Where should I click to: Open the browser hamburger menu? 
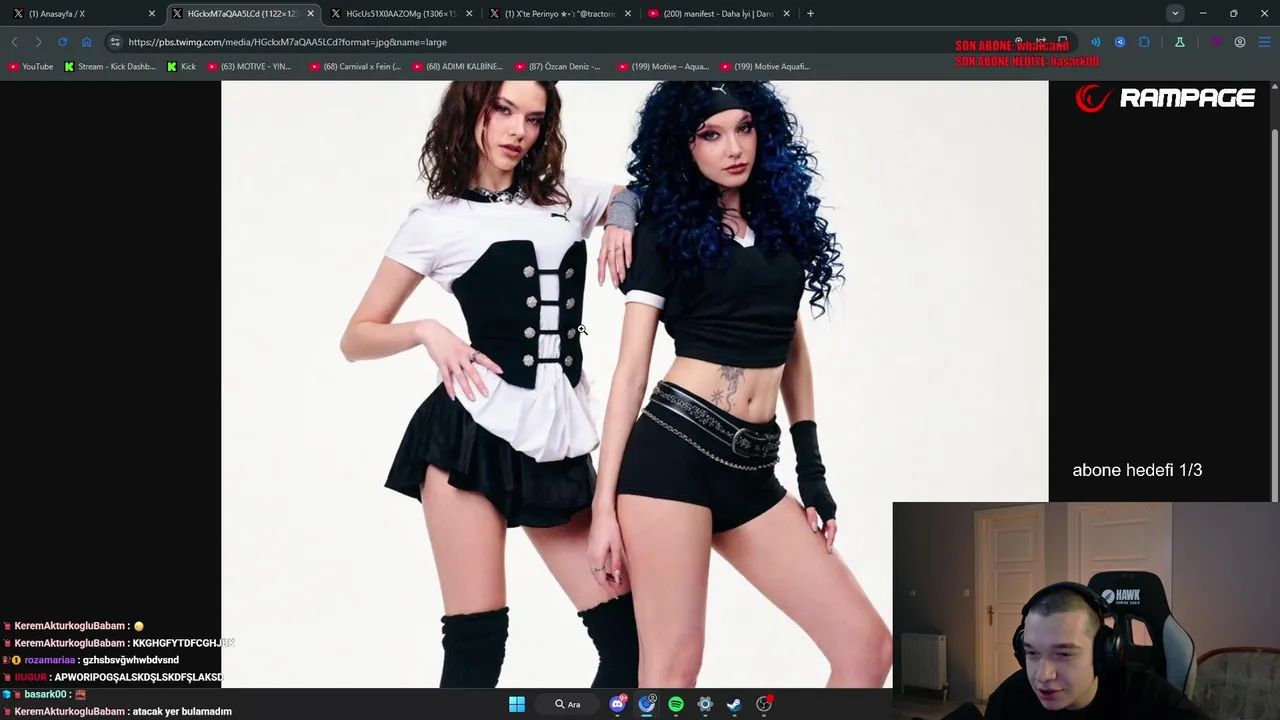[1264, 42]
